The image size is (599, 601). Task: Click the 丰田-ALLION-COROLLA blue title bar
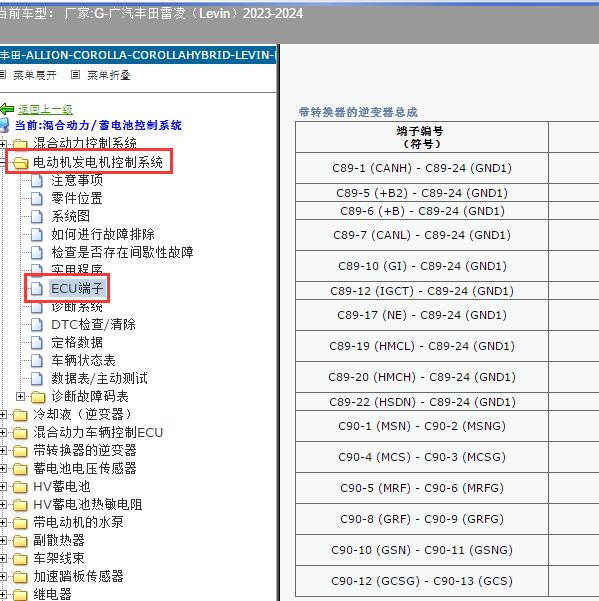tap(138, 55)
